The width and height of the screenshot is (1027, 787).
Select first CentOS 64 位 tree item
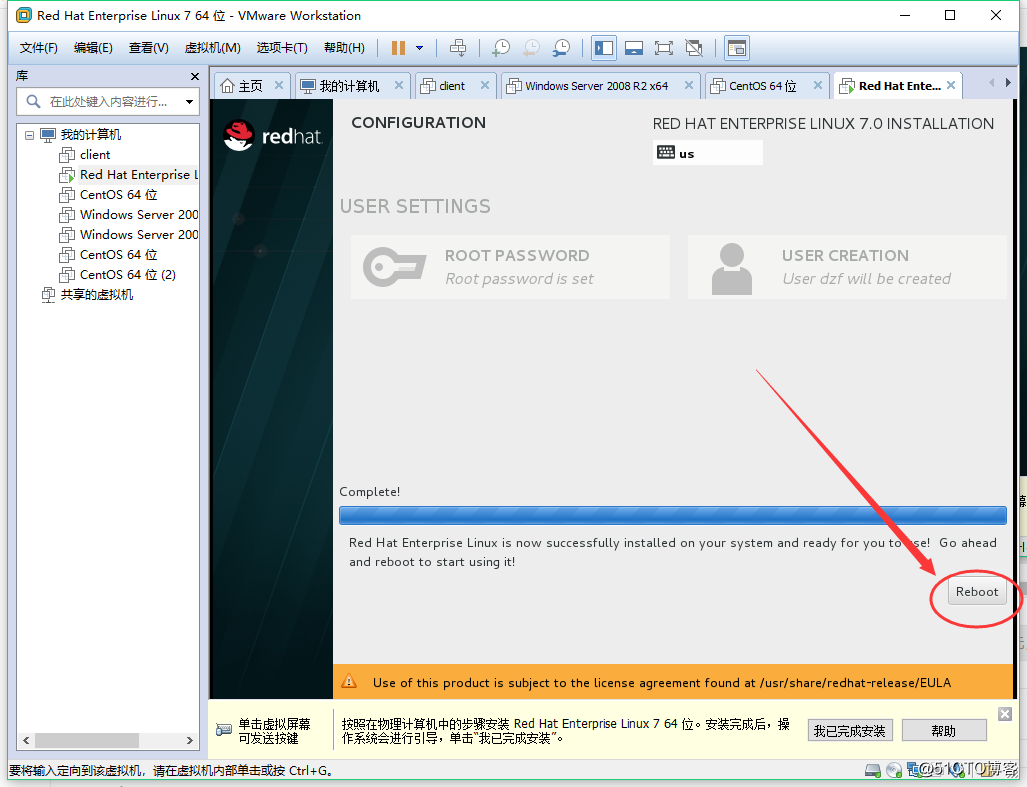point(118,194)
